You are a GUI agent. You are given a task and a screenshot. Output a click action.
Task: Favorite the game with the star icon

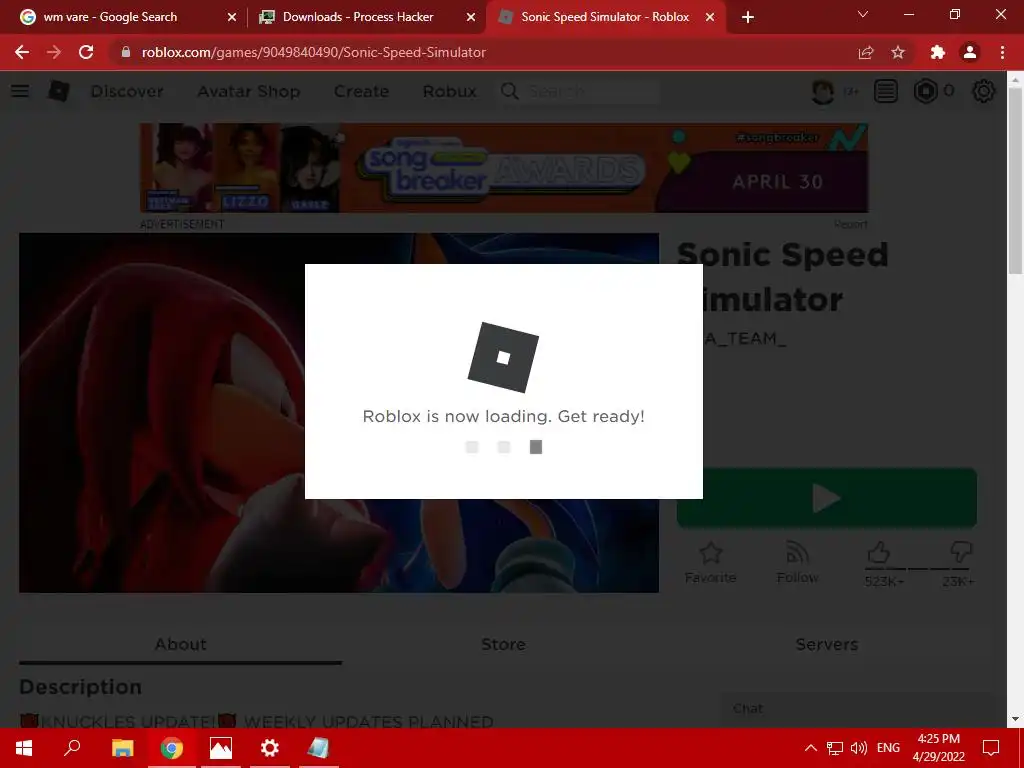(711, 554)
